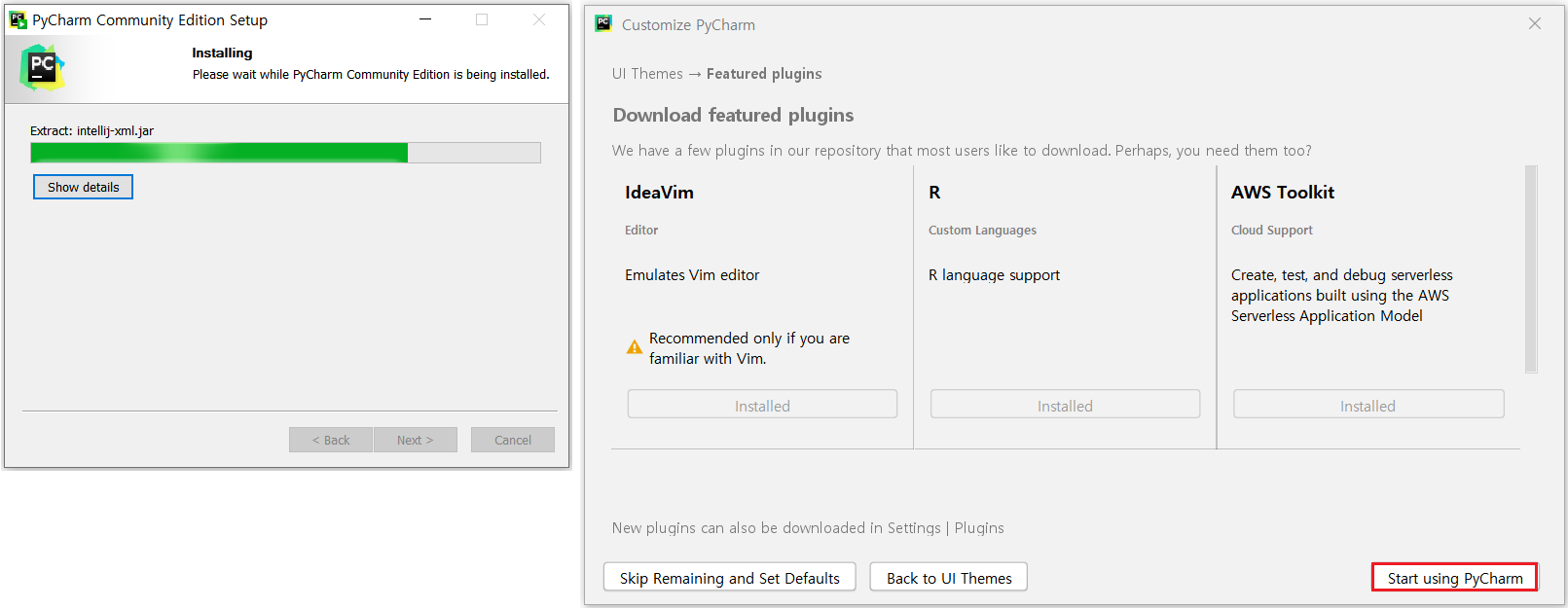
Task: Maximize the PyCharm Setup window
Action: [482, 19]
